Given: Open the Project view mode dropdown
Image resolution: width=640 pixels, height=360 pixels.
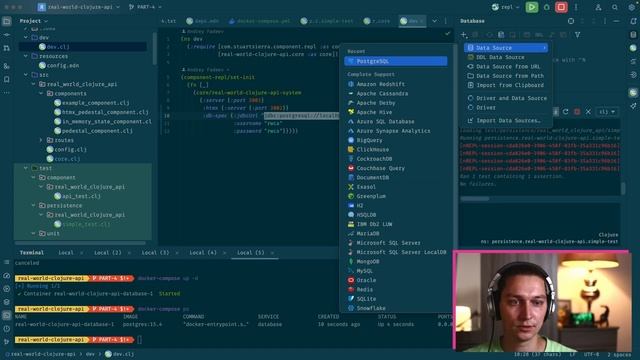Looking at the screenshot, I should coord(33,21).
